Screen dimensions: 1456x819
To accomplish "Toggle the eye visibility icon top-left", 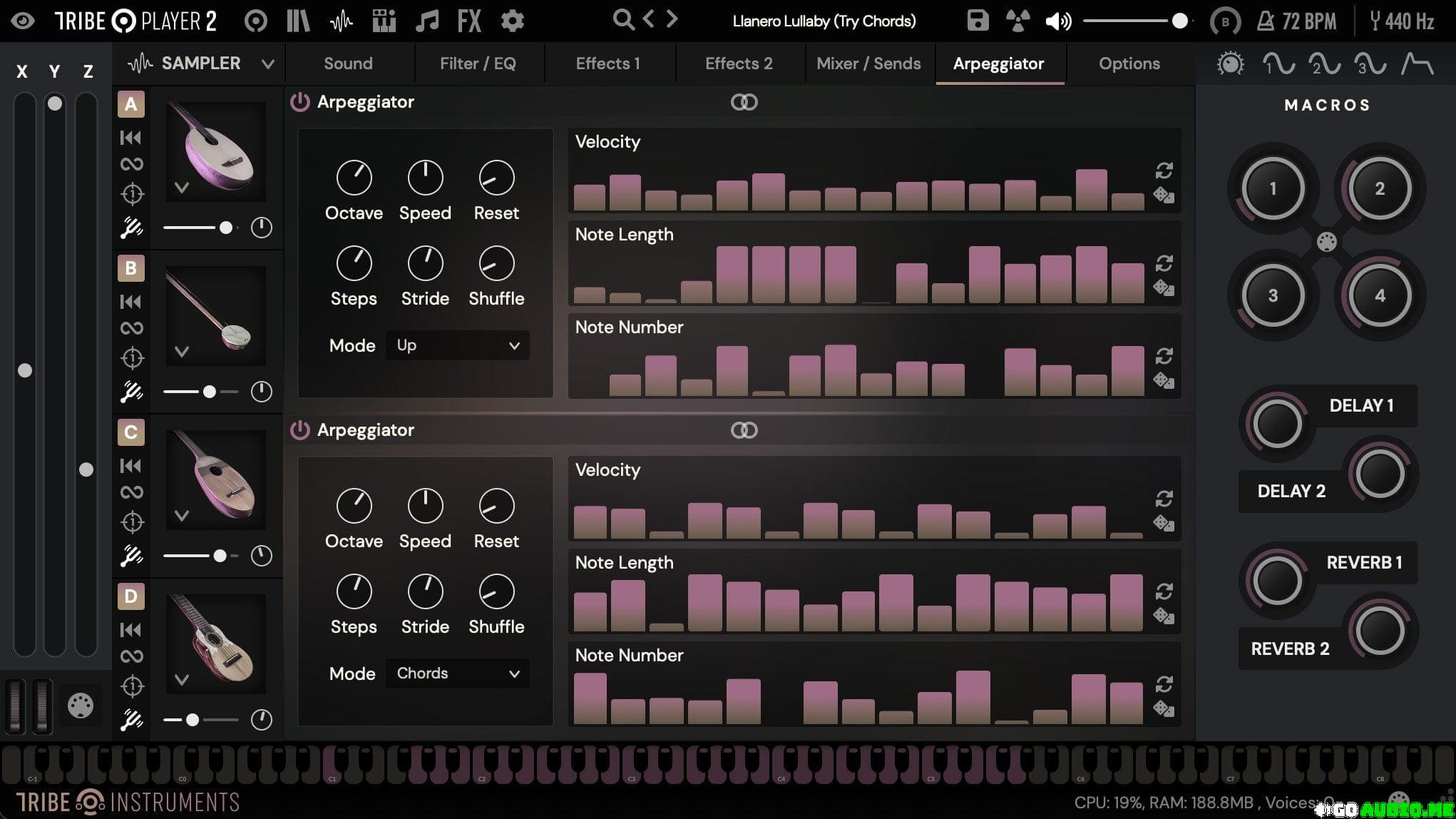I will point(23,21).
